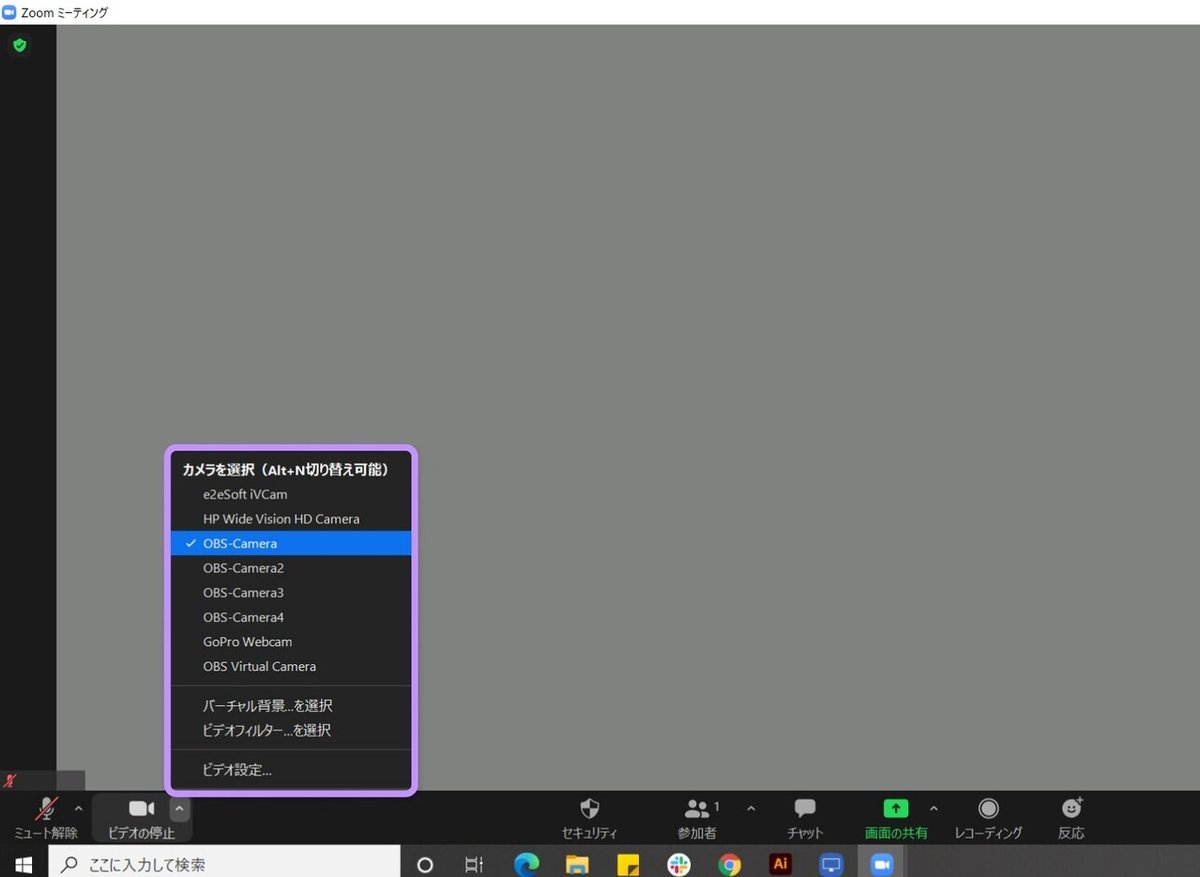Choose GoPro Webcam as camera
This screenshot has width=1200, height=877.
[x=291, y=641]
